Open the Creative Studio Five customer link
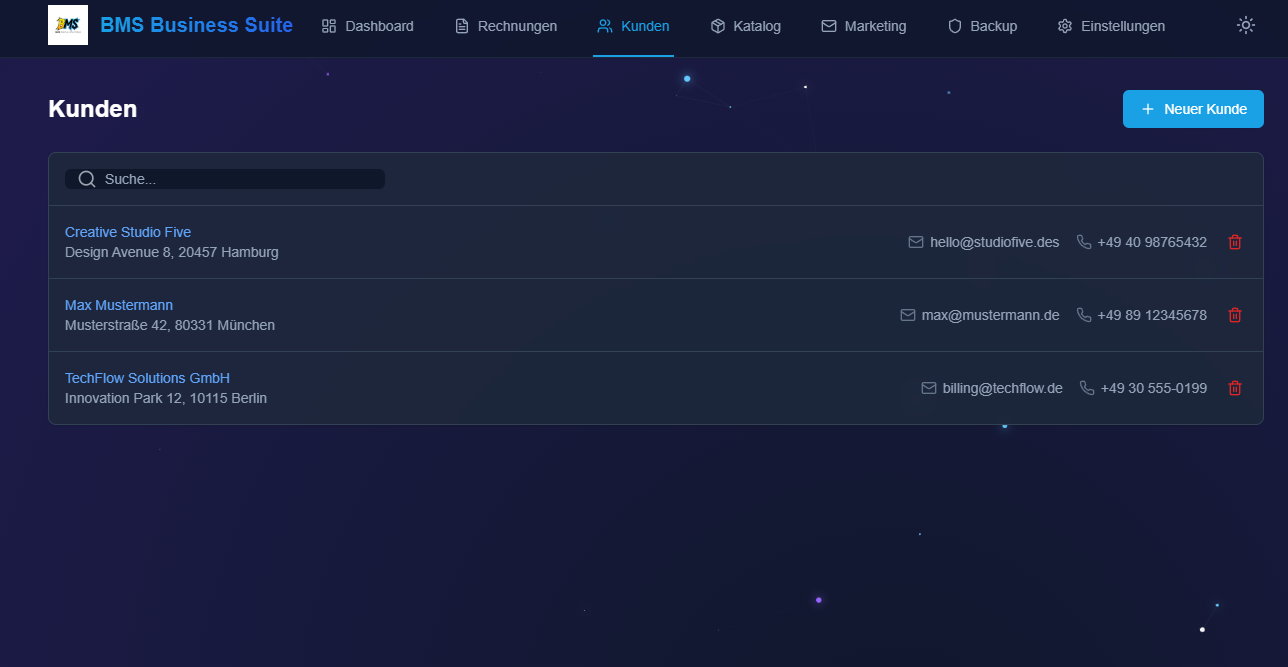This screenshot has width=1288, height=667. click(x=128, y=232)
